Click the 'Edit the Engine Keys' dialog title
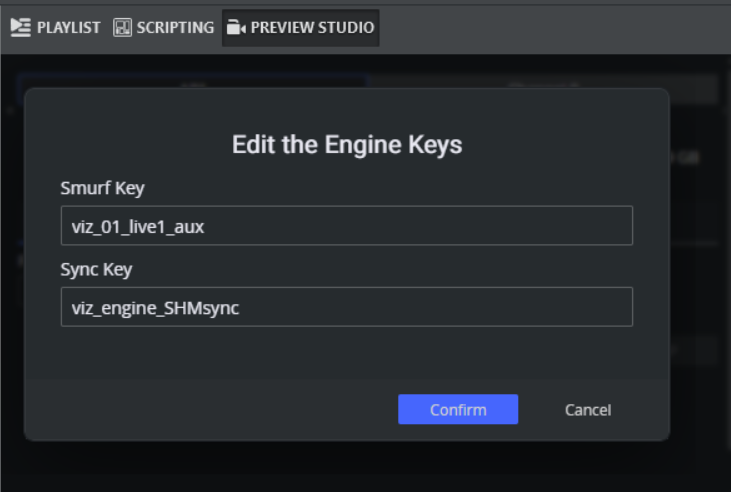The image size is (731, 492). [x=347, y=144]
